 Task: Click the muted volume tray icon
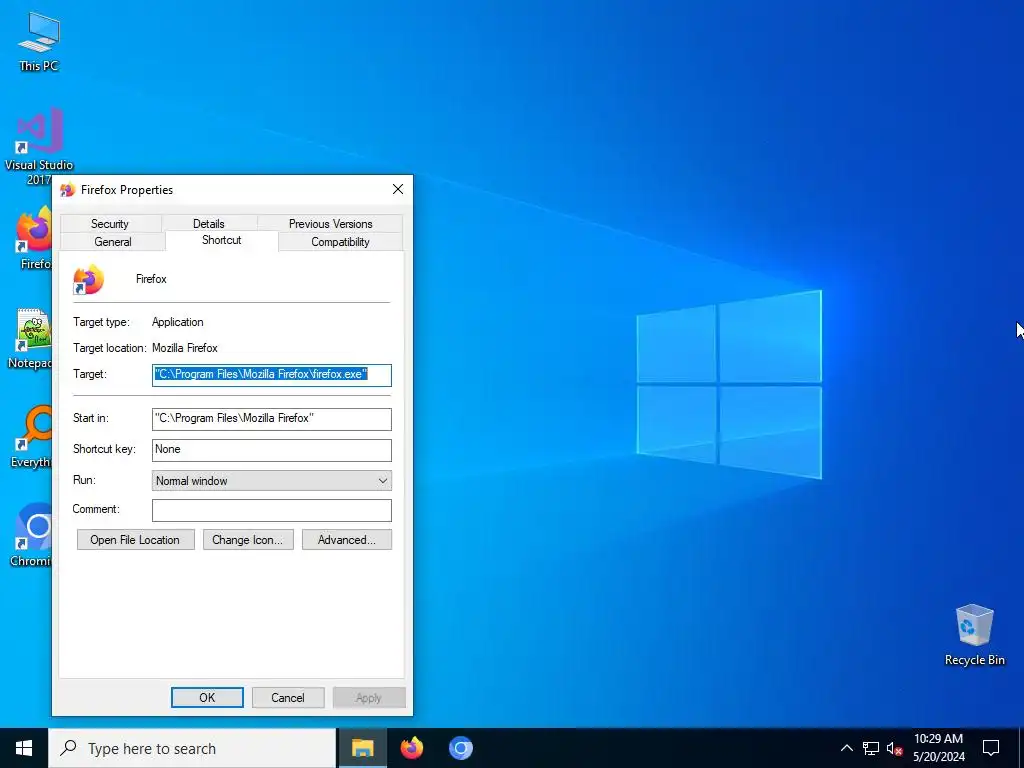click(894, 748)
